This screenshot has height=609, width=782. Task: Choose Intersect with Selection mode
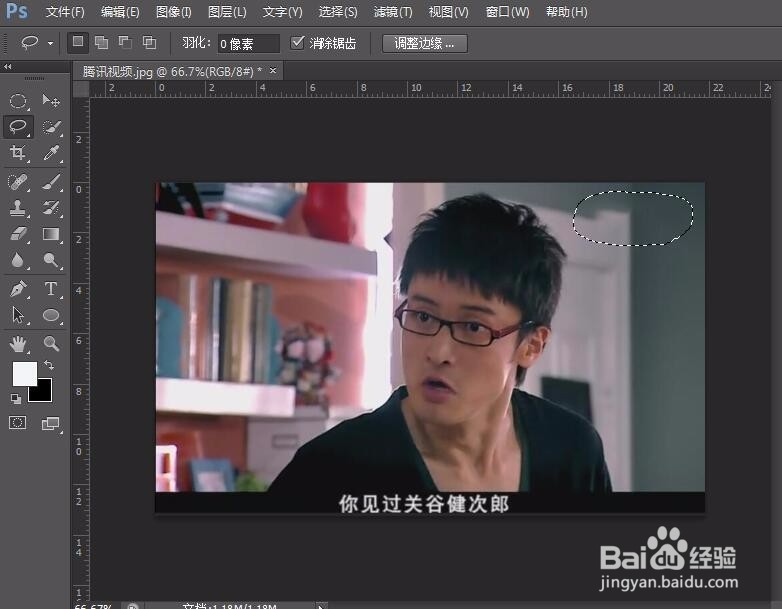(149, 42)
